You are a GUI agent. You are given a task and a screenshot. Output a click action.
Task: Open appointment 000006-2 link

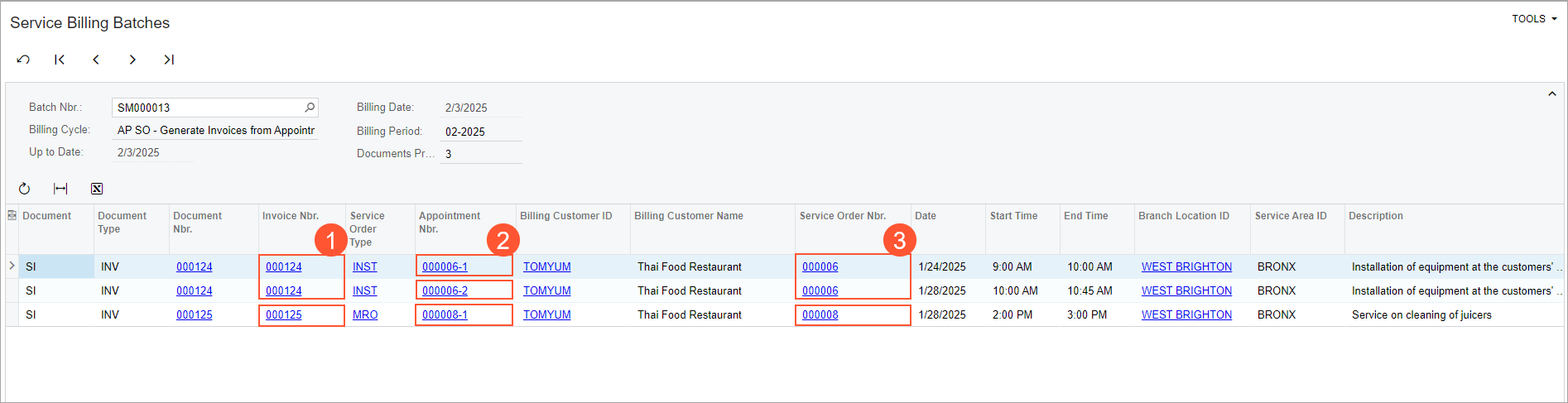click(445, 291)
